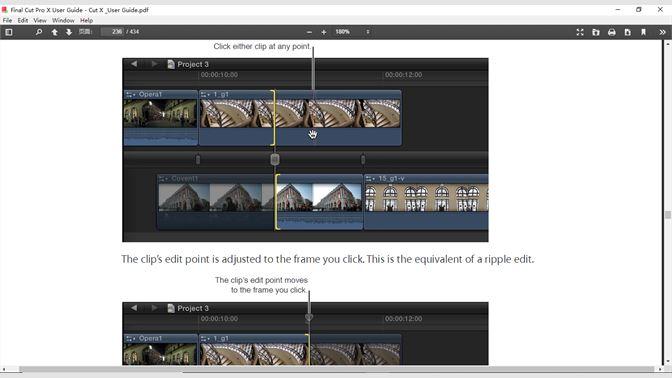Screen dimensions: 672x378
Task: Click the PDF app icon in title bar
Action: coord(5,9)
